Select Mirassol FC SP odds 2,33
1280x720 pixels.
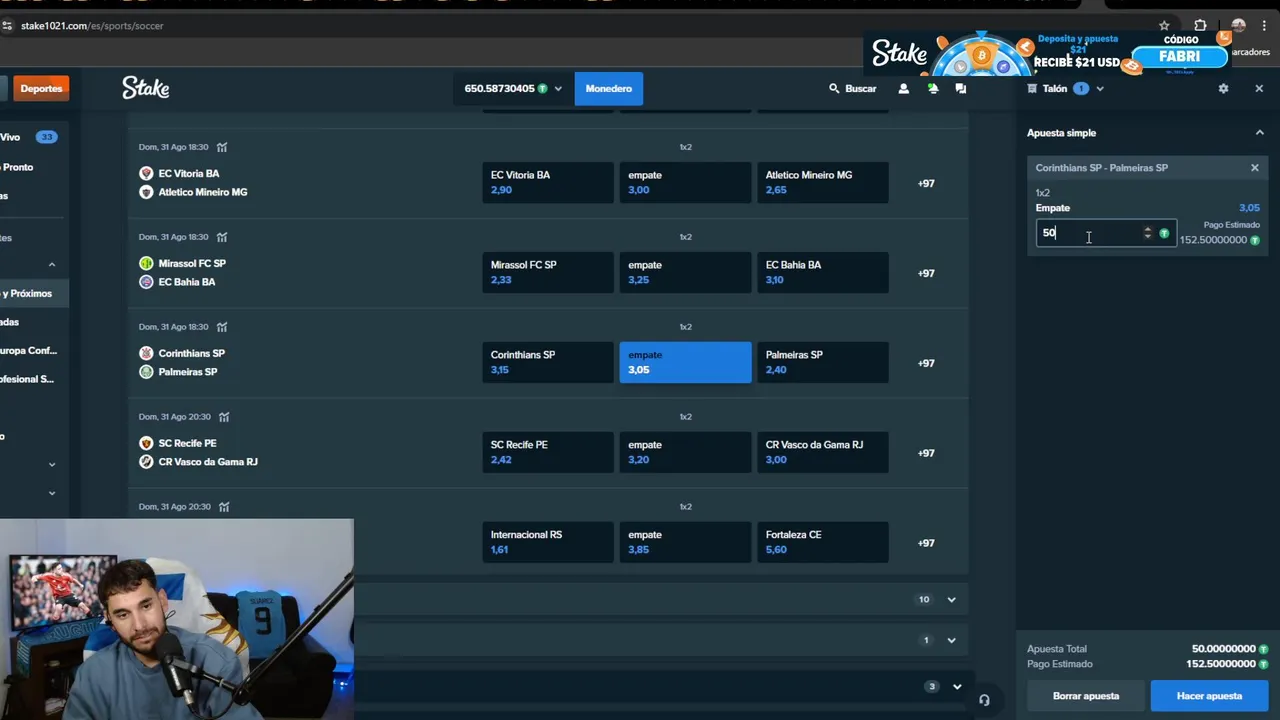547,272
